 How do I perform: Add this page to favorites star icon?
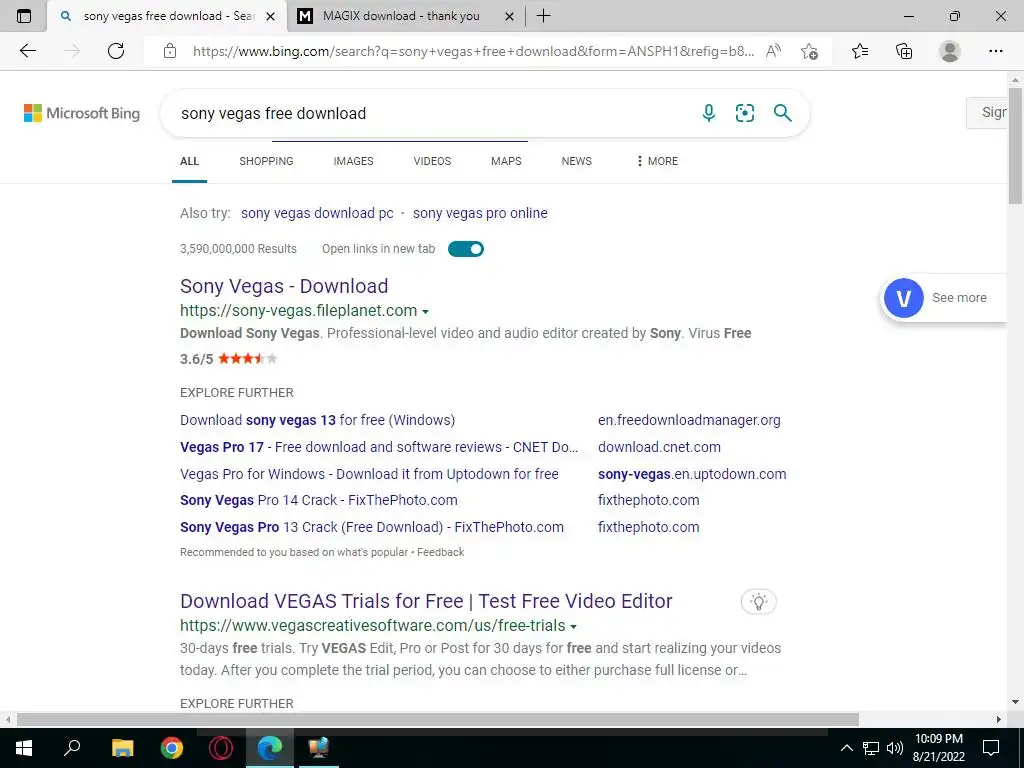pos(809,51)
